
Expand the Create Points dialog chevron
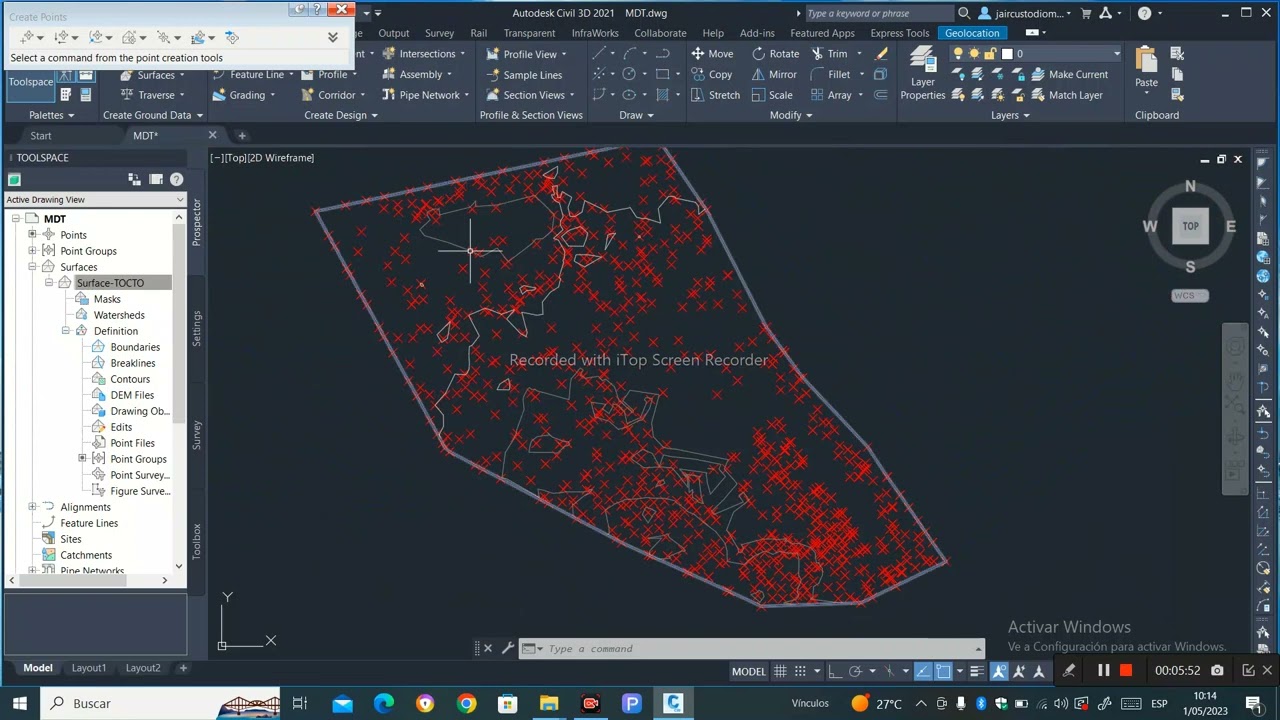(333, 37)
